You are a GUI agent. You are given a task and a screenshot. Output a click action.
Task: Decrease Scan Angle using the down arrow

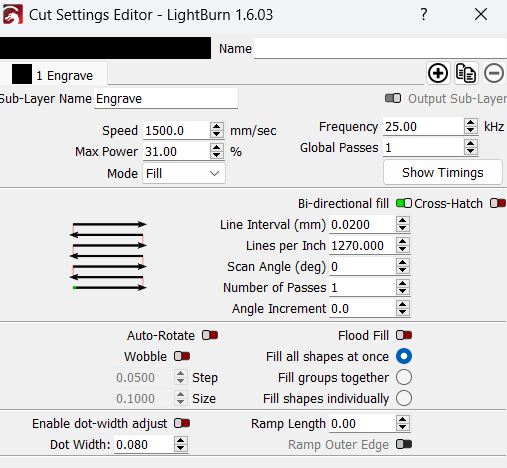[403, 270]
